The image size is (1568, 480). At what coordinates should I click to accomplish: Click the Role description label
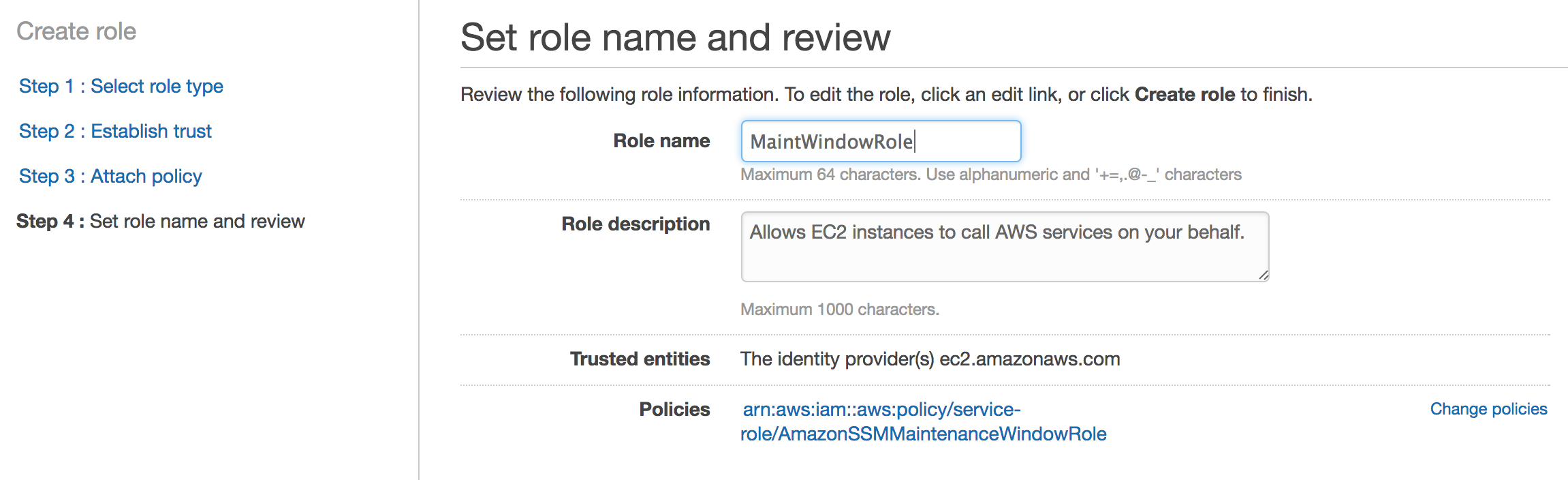click(x=635, y=224)
